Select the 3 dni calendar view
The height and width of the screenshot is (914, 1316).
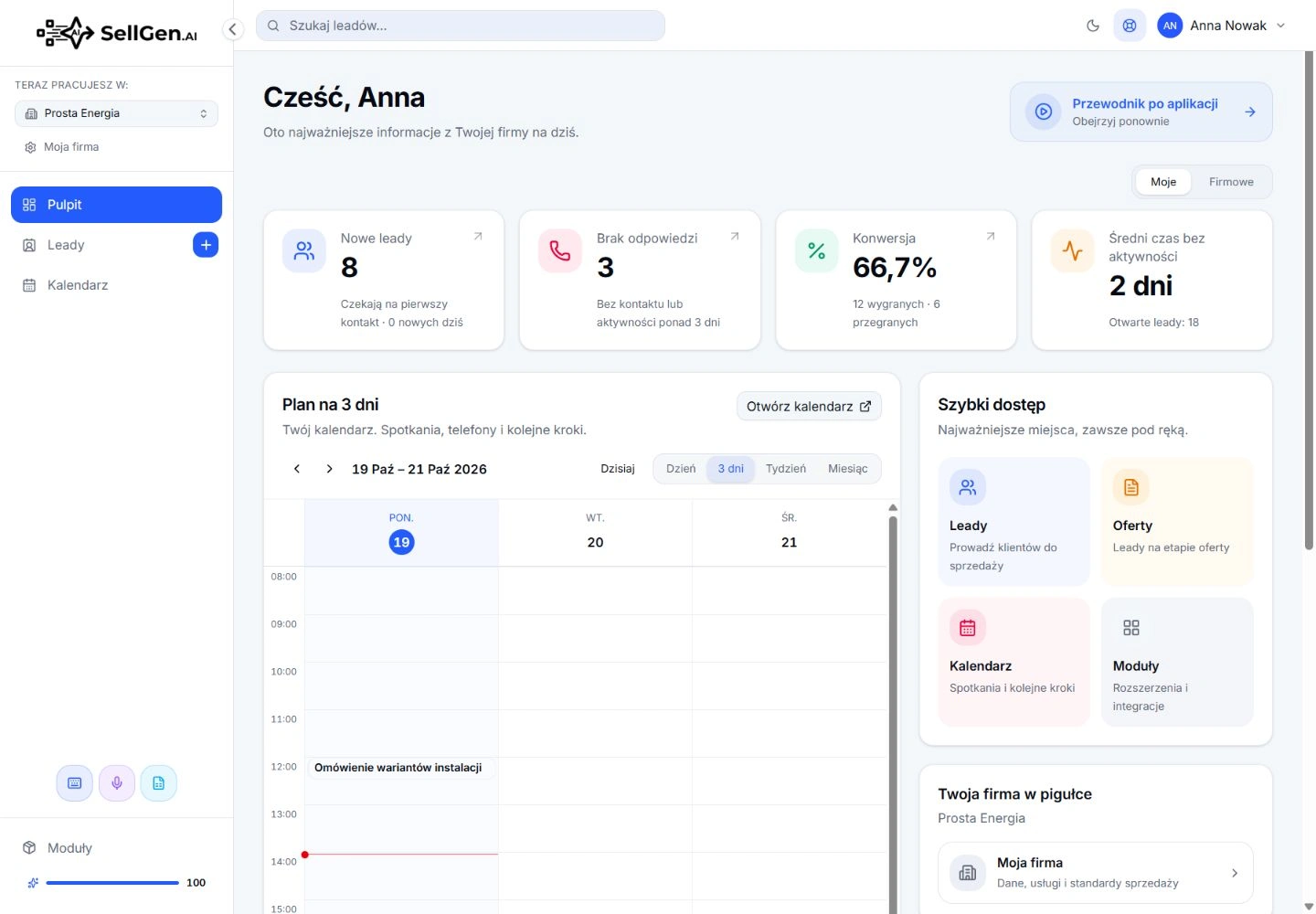pos(731,469)
